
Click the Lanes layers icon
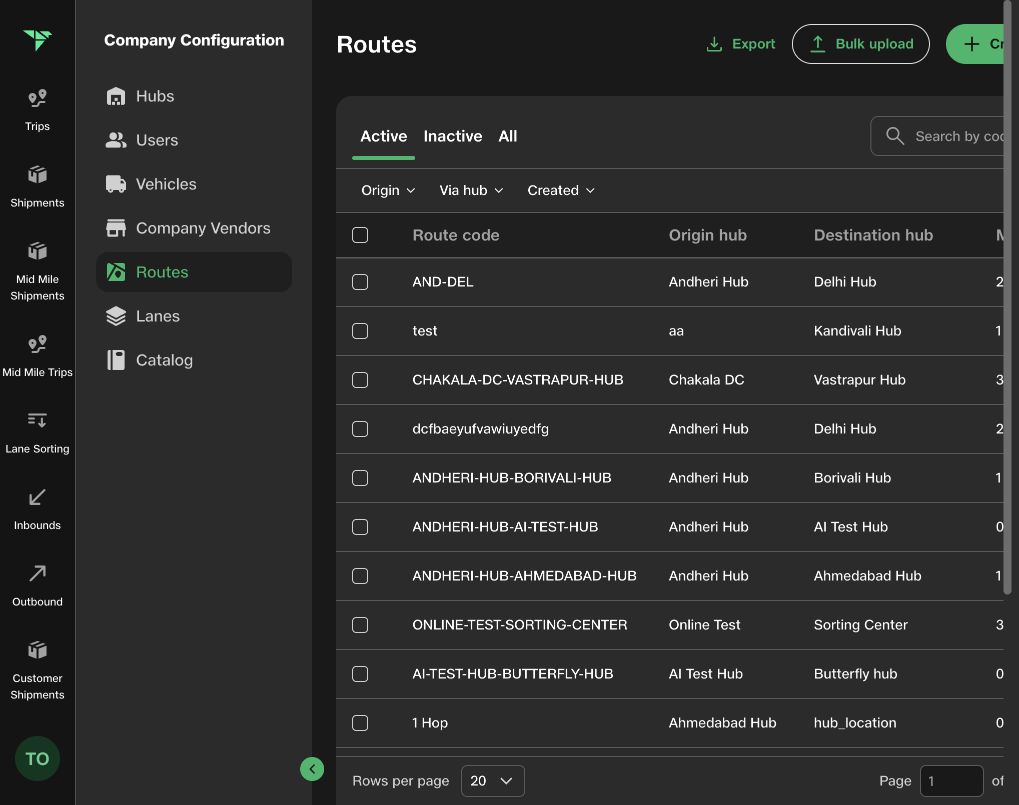point(116,316)
